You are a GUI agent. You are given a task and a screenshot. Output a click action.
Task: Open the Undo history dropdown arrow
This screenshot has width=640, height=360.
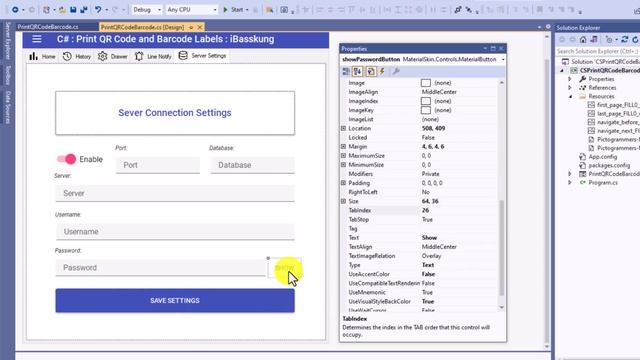[x=106, y=10]
